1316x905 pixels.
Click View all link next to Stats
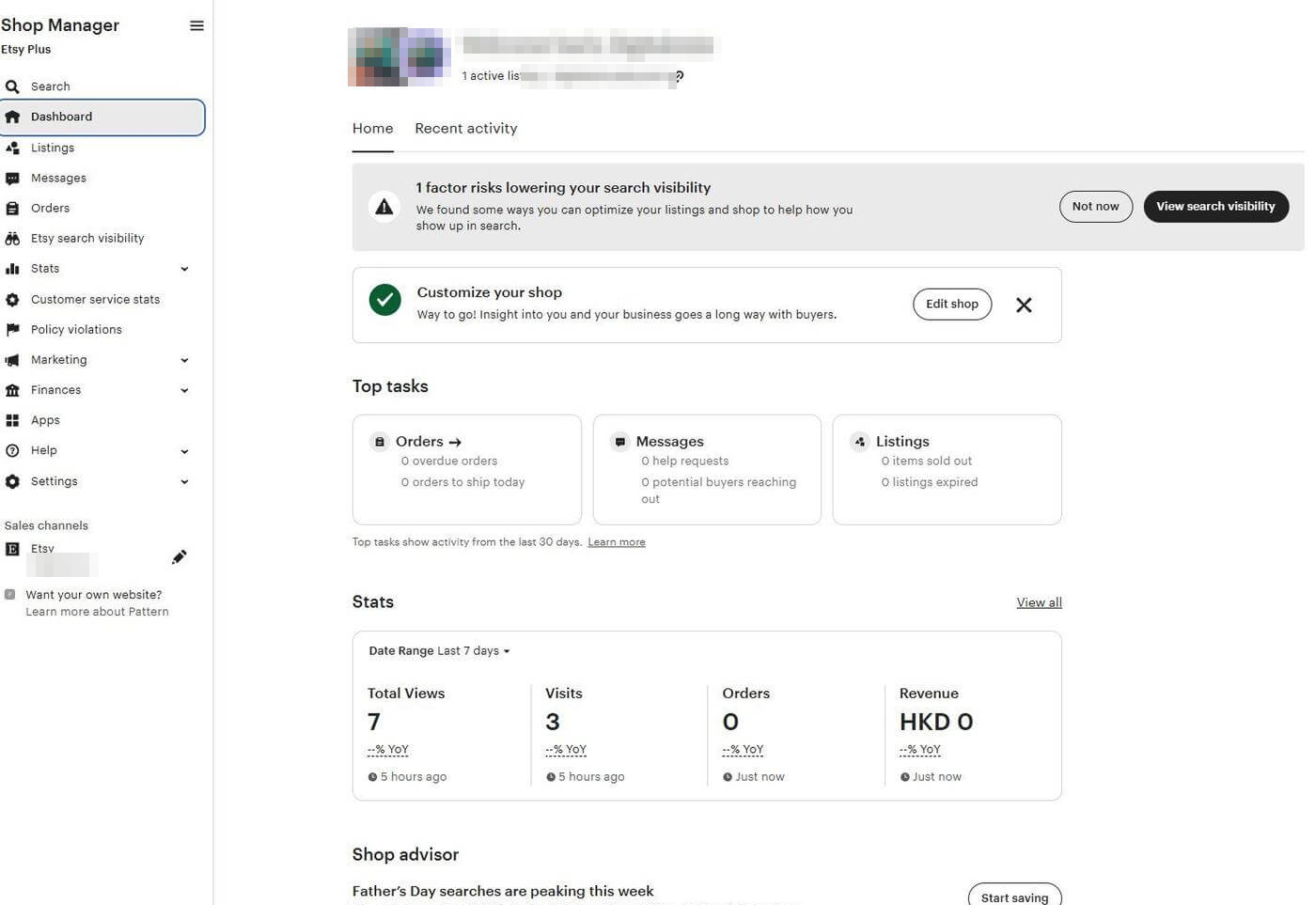(x=1039, y=602)
